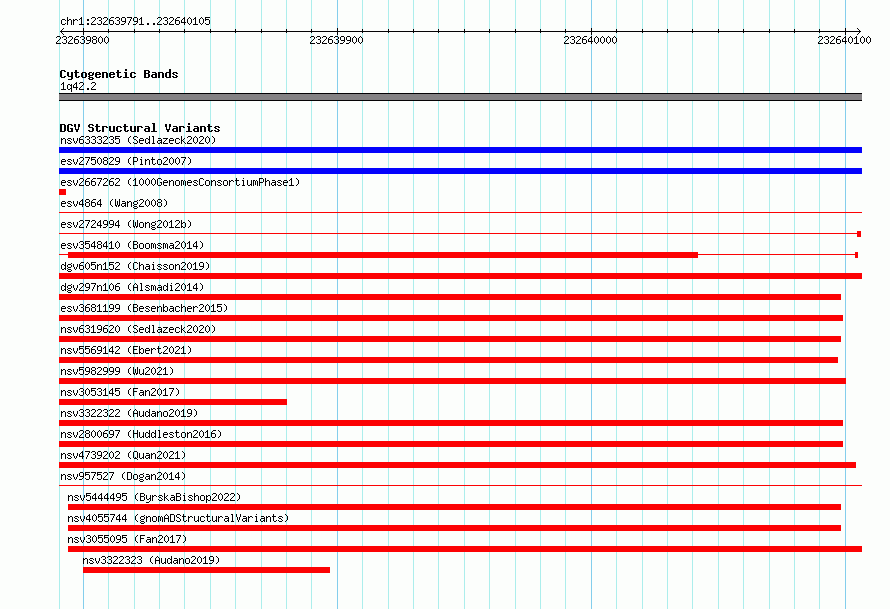Click nsv957527 (Dogan2014) label

pyautogui.click(x=123, y=476)
